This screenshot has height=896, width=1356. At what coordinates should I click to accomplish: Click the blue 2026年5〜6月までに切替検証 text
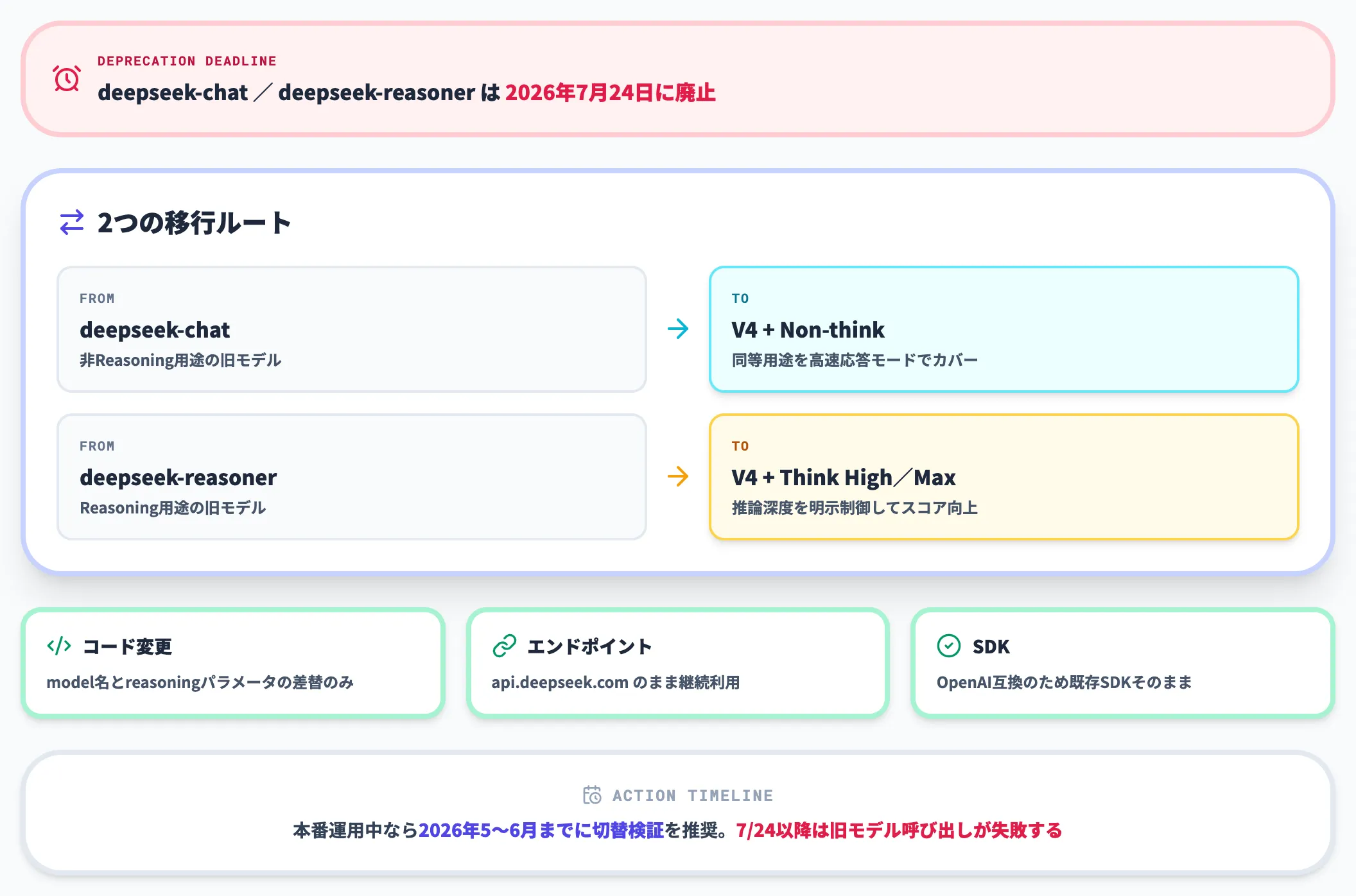pyautogui.click(x=541, y=831)
